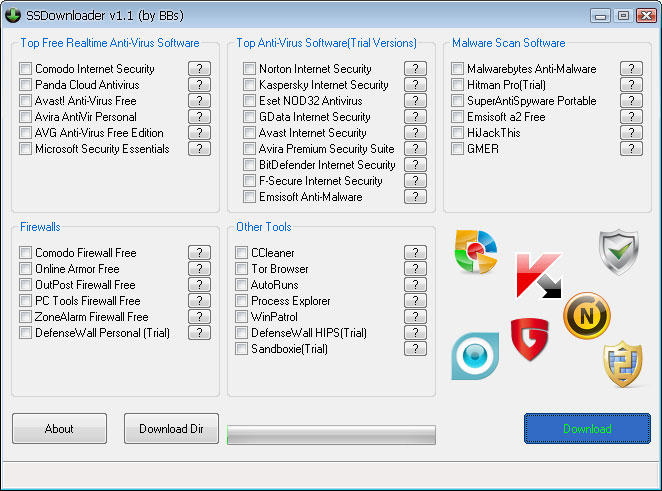Select PC Tools Firewall Free checkbox
The width and height of the screenshot is (662, 491).
click(25, 301)
